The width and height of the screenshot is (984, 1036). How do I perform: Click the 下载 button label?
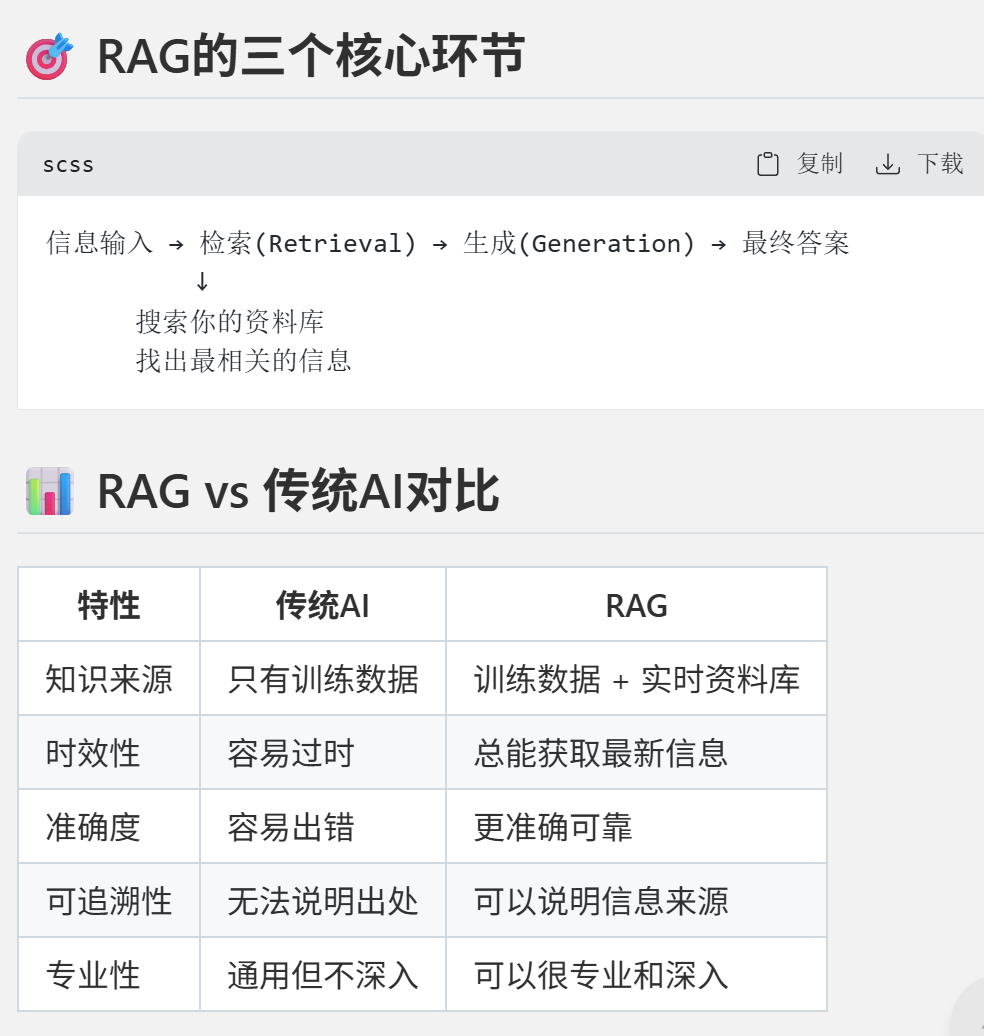pos(940,163)
